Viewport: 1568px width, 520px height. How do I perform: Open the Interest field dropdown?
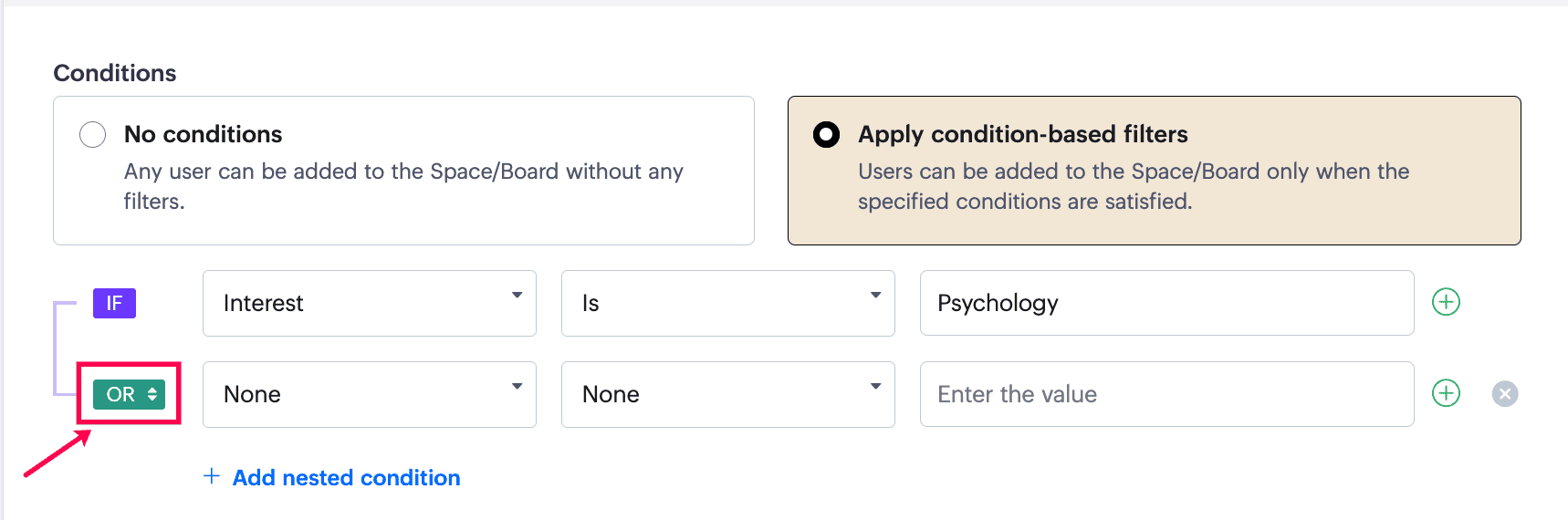pyautogui.click(x=369, y=303)
